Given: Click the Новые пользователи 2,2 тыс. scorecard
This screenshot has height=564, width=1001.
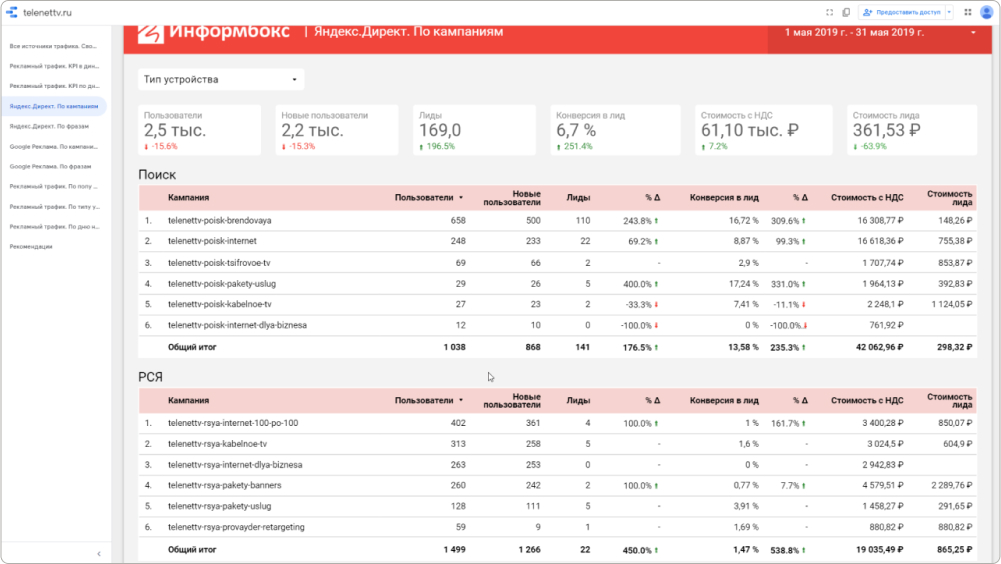Looking at the screenshot, I should [337, 130].
